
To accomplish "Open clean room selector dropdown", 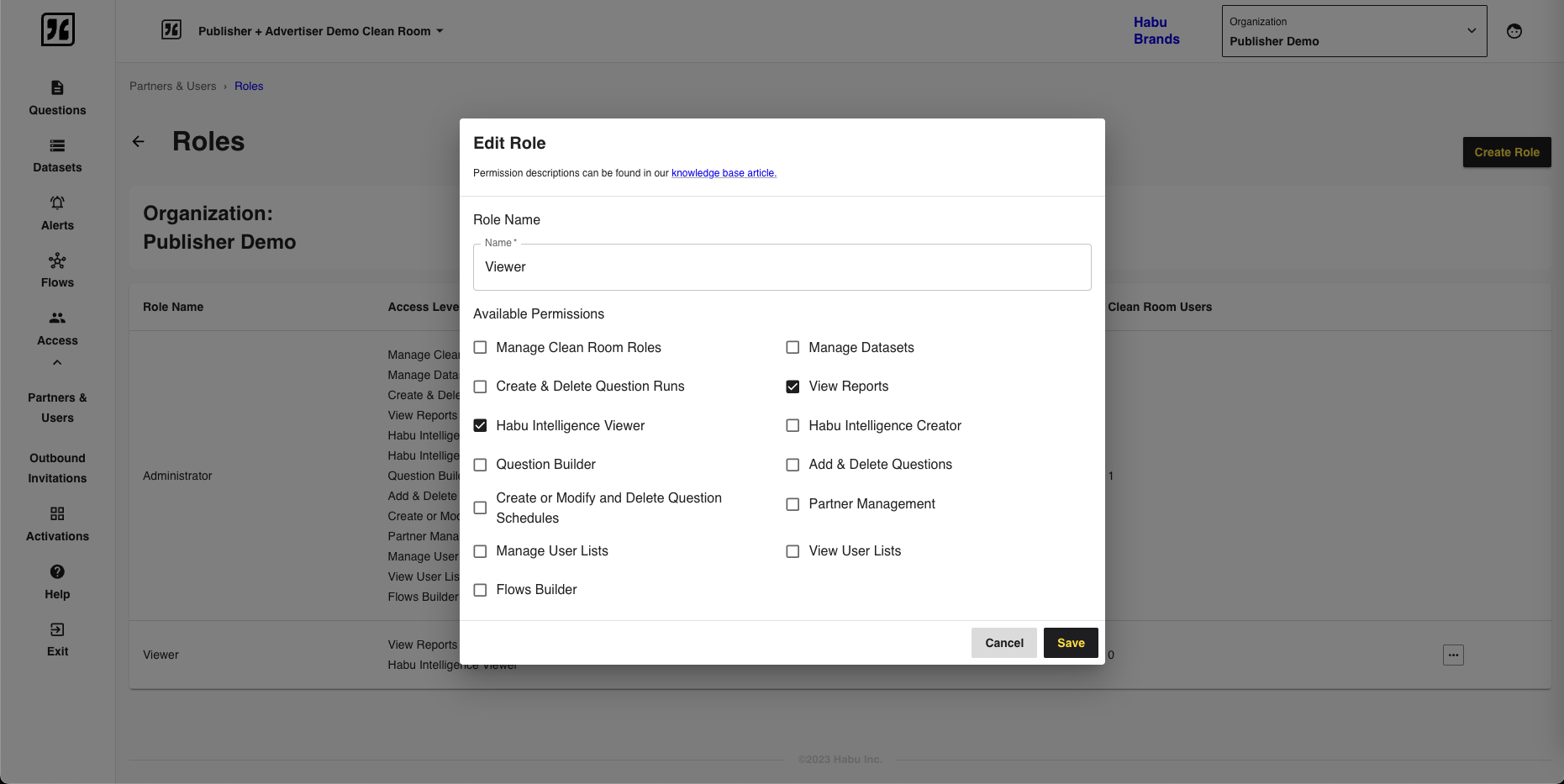I will coord(320,31).
